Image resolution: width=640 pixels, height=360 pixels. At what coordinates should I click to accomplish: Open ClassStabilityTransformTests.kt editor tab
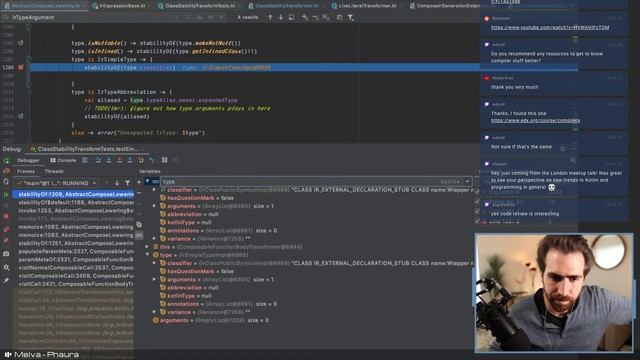200,6
